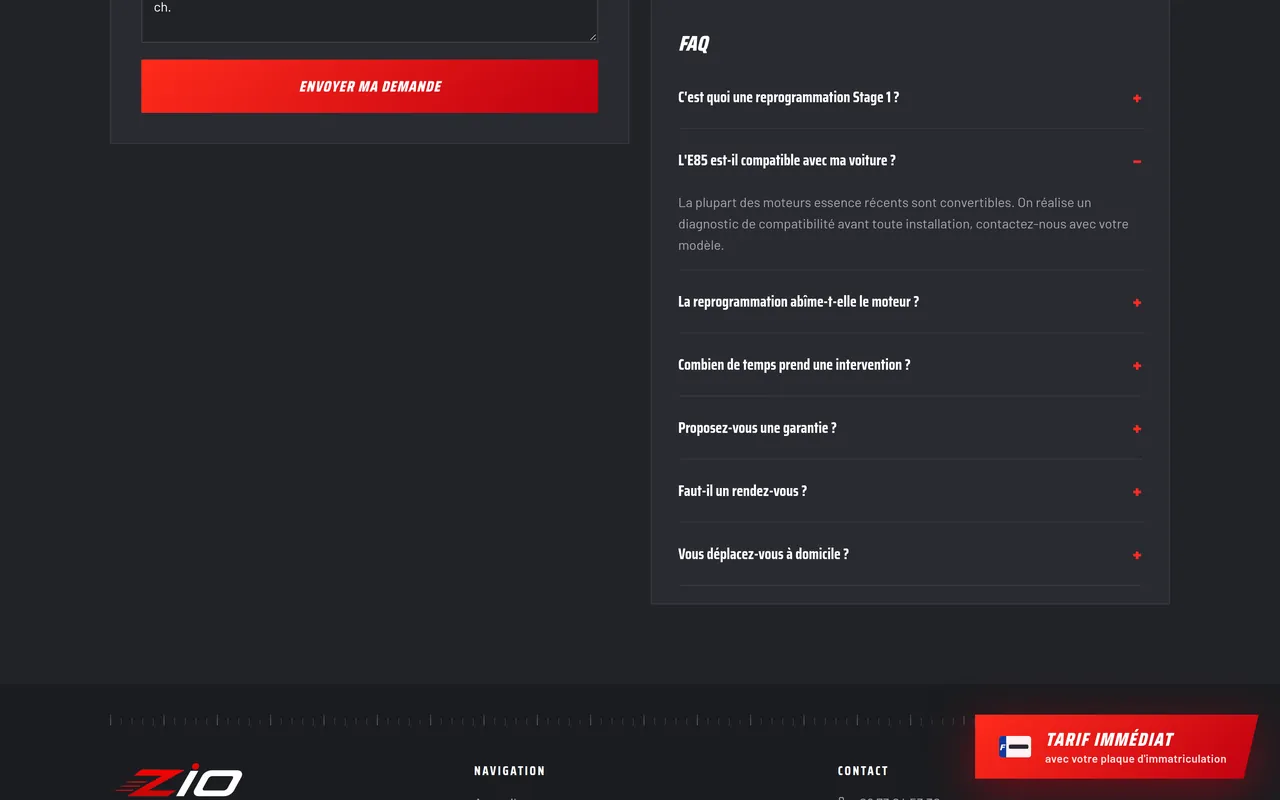Open the Tarif Immédiat floating button
The image size is (1280, 800).
coord(1116,746)
